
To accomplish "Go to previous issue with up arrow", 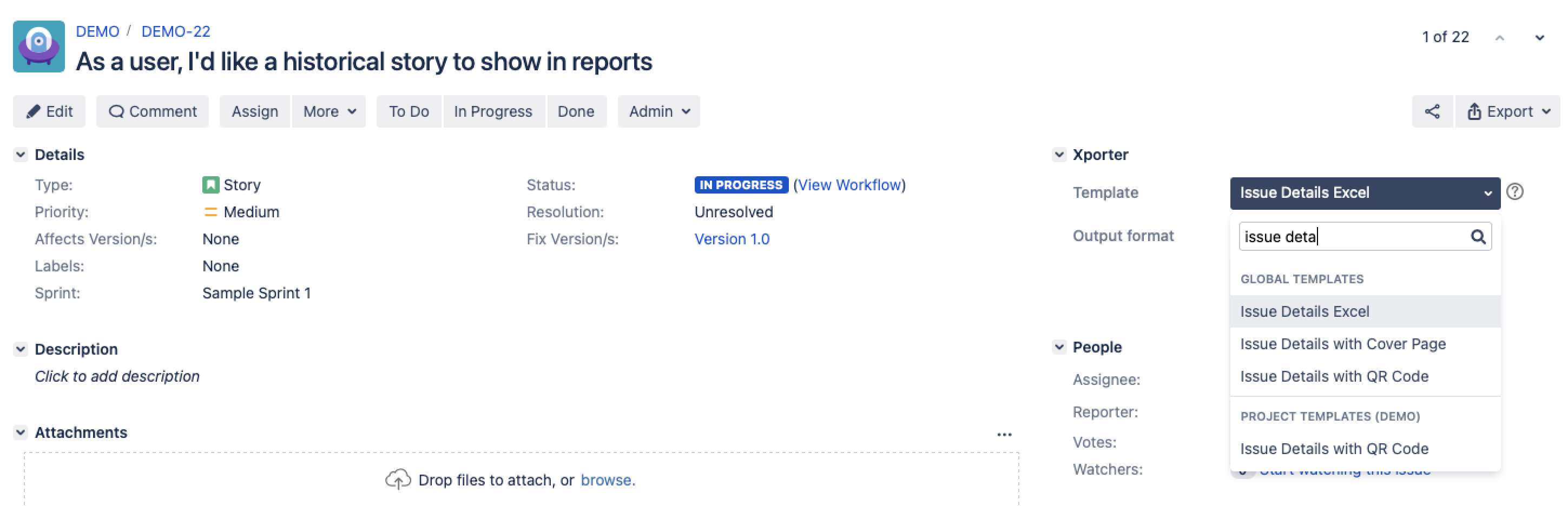I will click(x=1499, y=38).
